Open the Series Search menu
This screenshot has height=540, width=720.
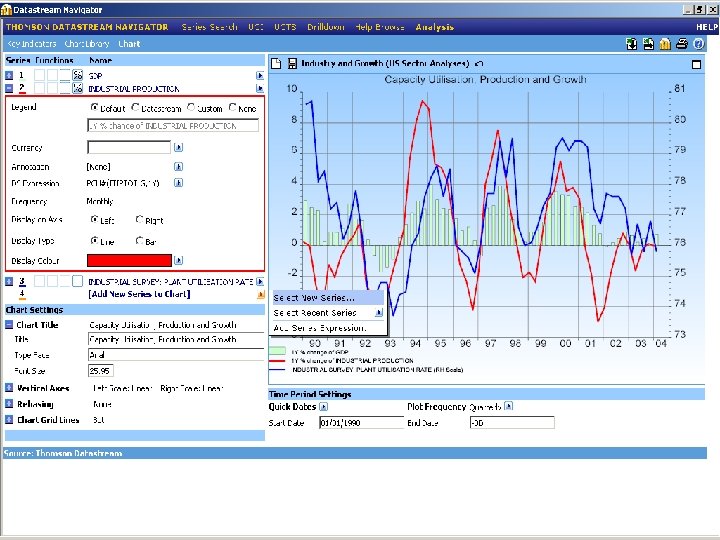pos(209,27)
